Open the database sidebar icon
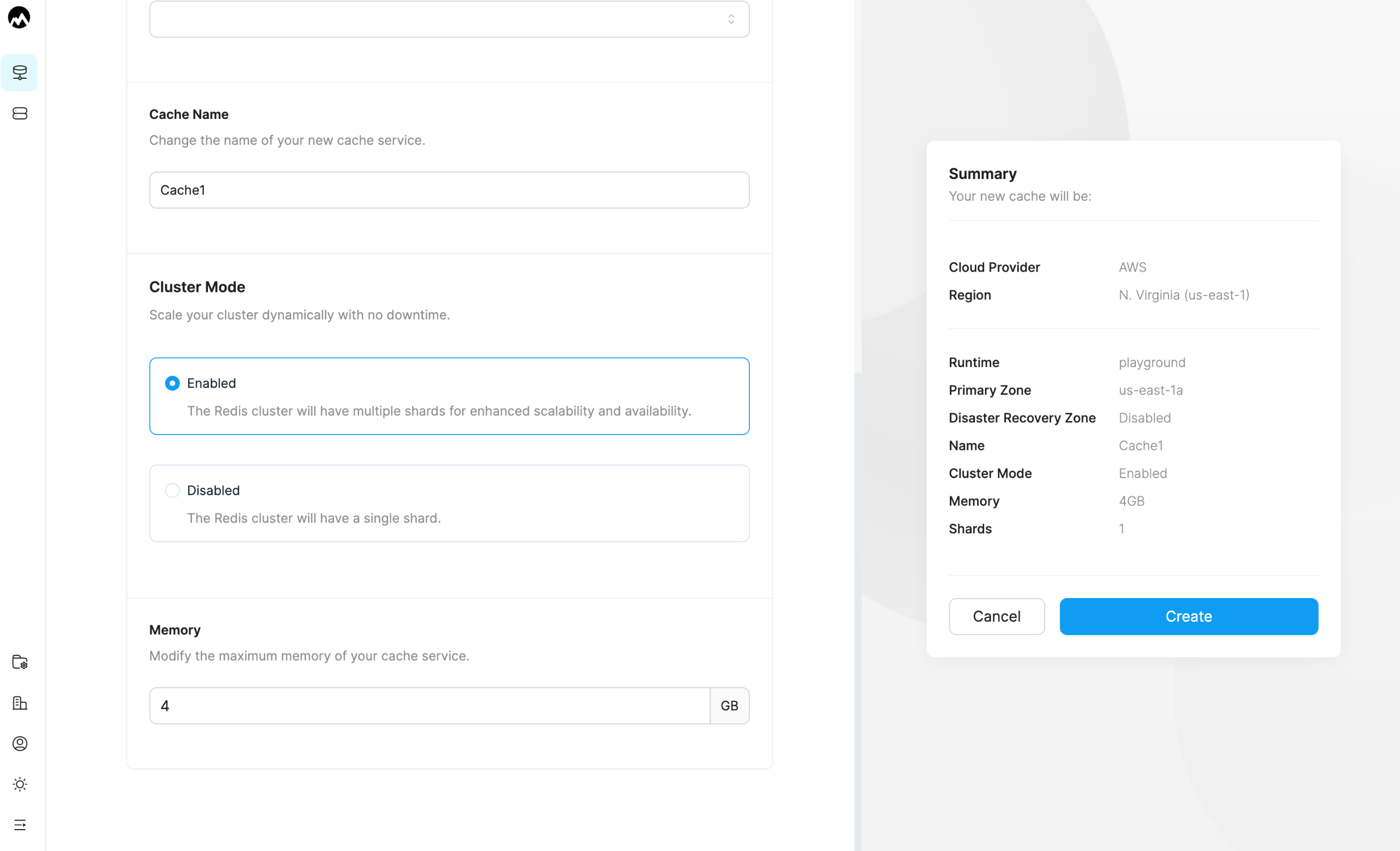This screenshot has width=1400, height=851. click(19, 114)
